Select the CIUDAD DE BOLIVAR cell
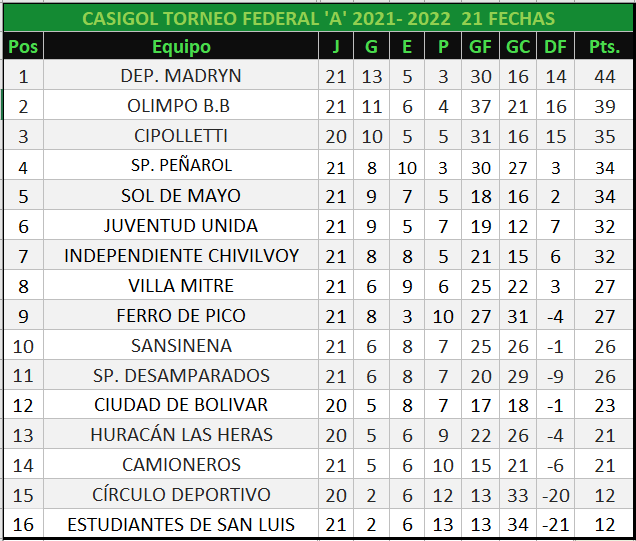Screen dimensions: 636x541 pyautogui.click(x=181, y=405)
